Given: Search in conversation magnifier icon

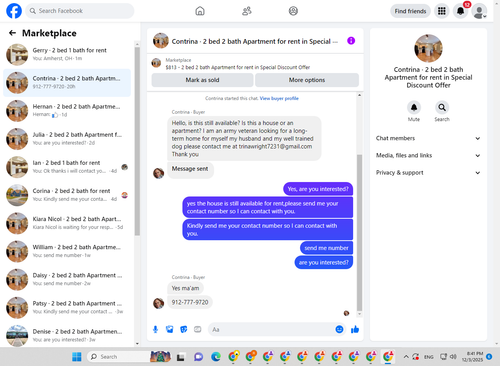Looking at the screenshot, I should [442, 107].
